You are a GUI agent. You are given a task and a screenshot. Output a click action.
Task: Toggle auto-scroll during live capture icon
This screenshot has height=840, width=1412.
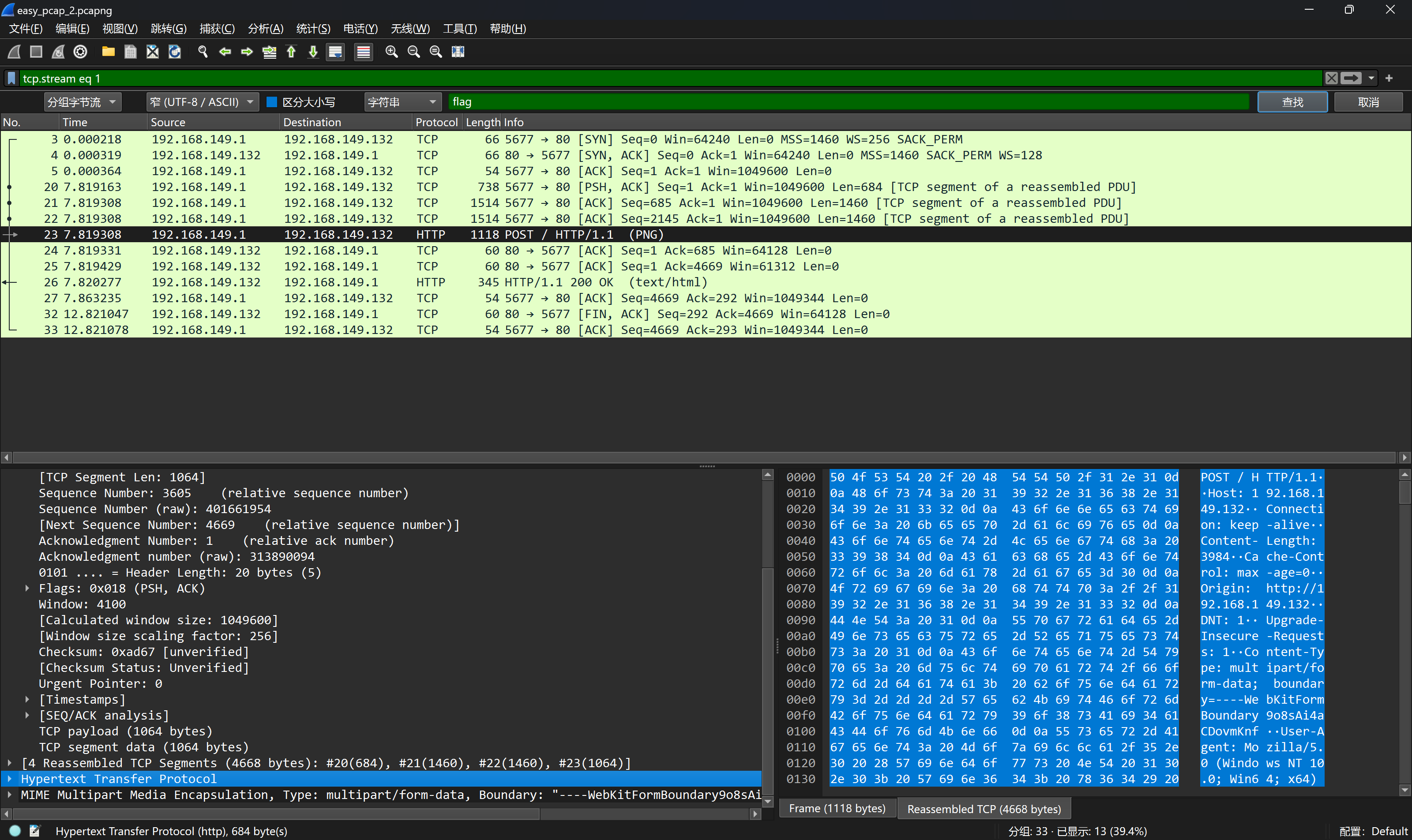coord(335,52)
